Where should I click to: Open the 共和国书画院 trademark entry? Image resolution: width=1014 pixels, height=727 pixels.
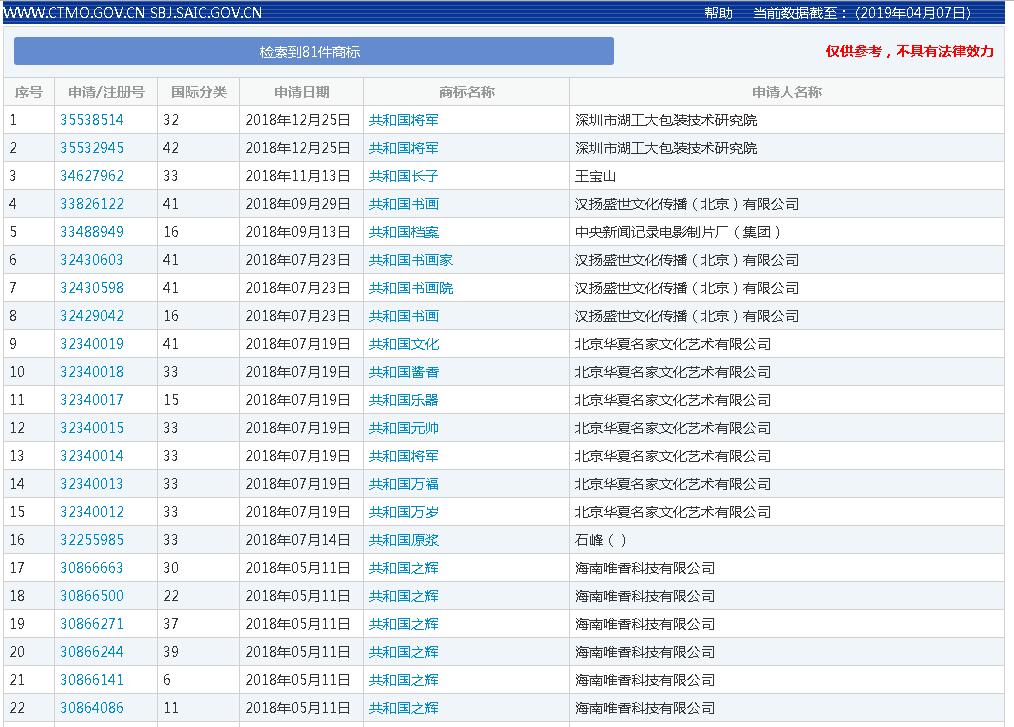click(x=410, y=288)
